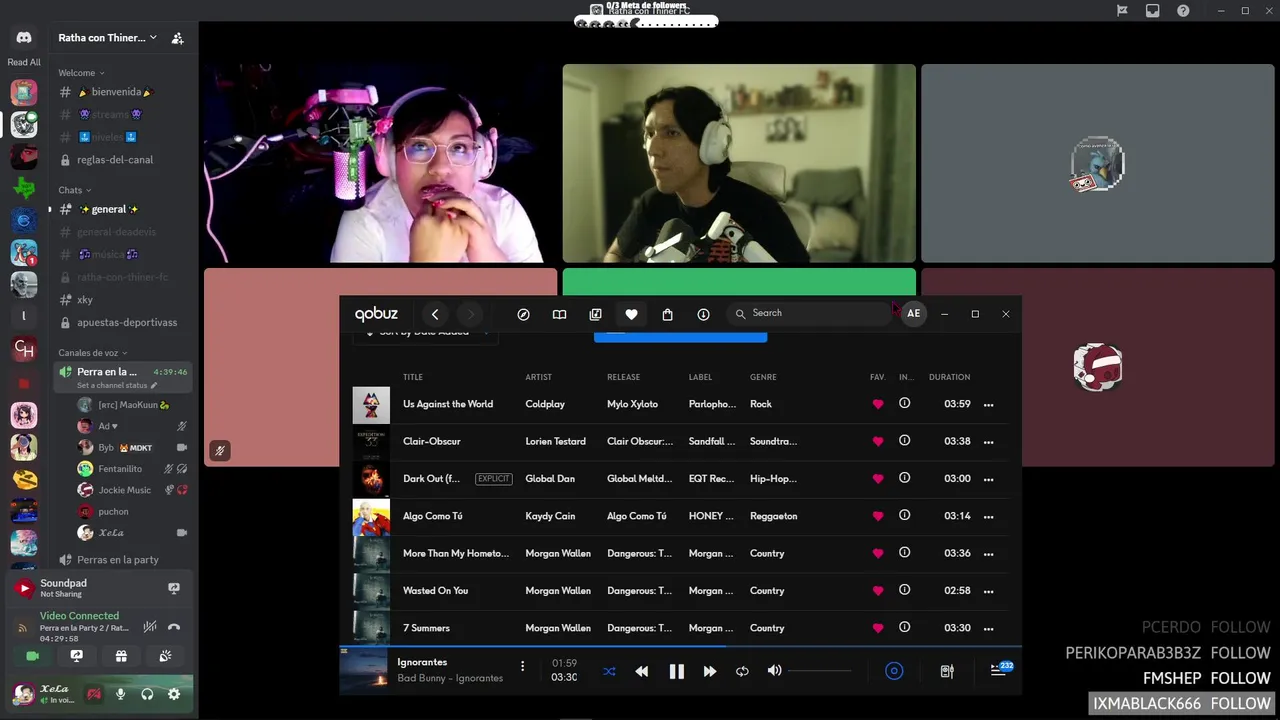Adjust the Qobuz volume slider
The image size is (1280, 720).
820,671
